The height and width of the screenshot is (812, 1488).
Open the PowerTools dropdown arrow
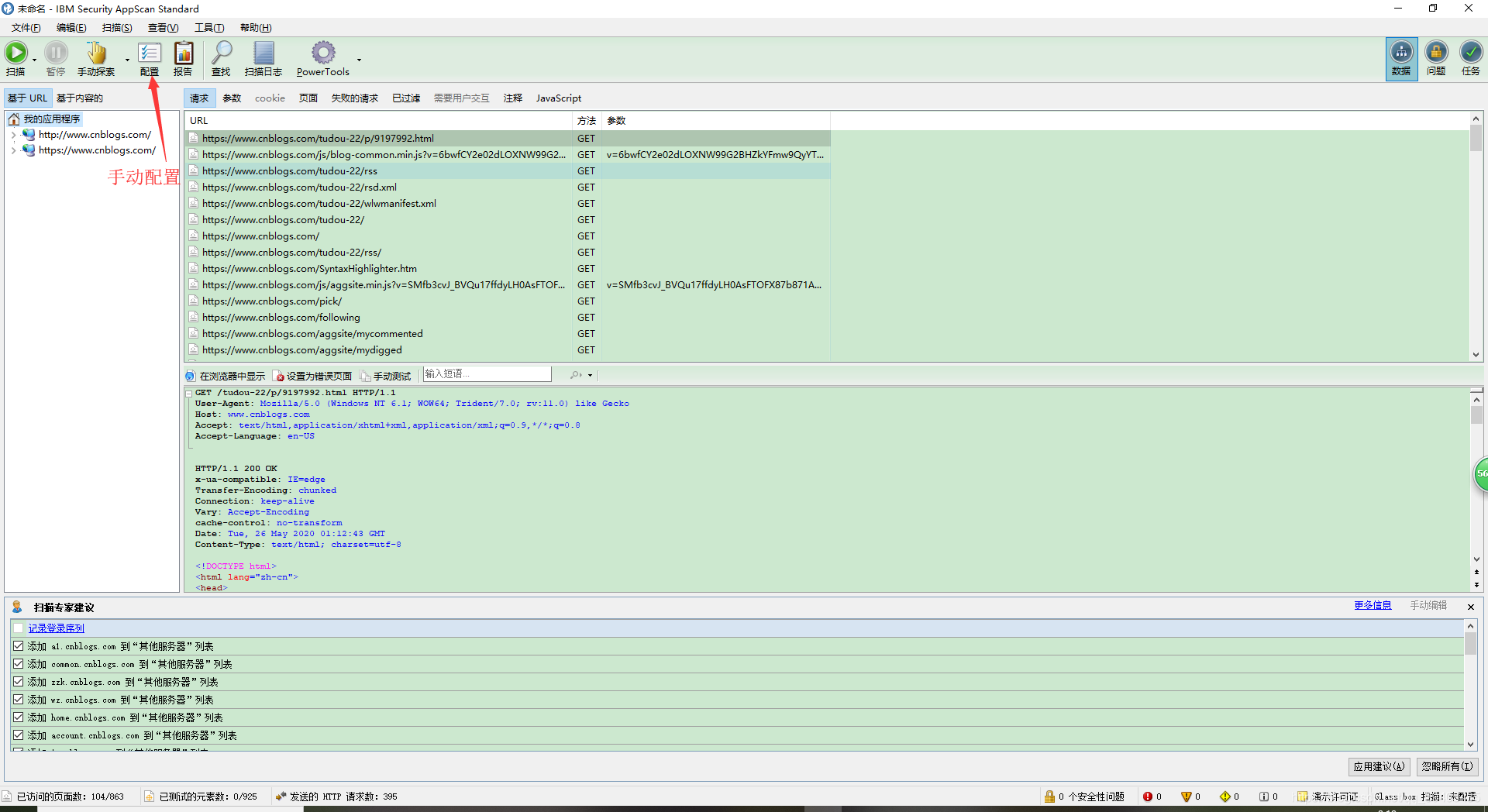click(x=359, y=60)
